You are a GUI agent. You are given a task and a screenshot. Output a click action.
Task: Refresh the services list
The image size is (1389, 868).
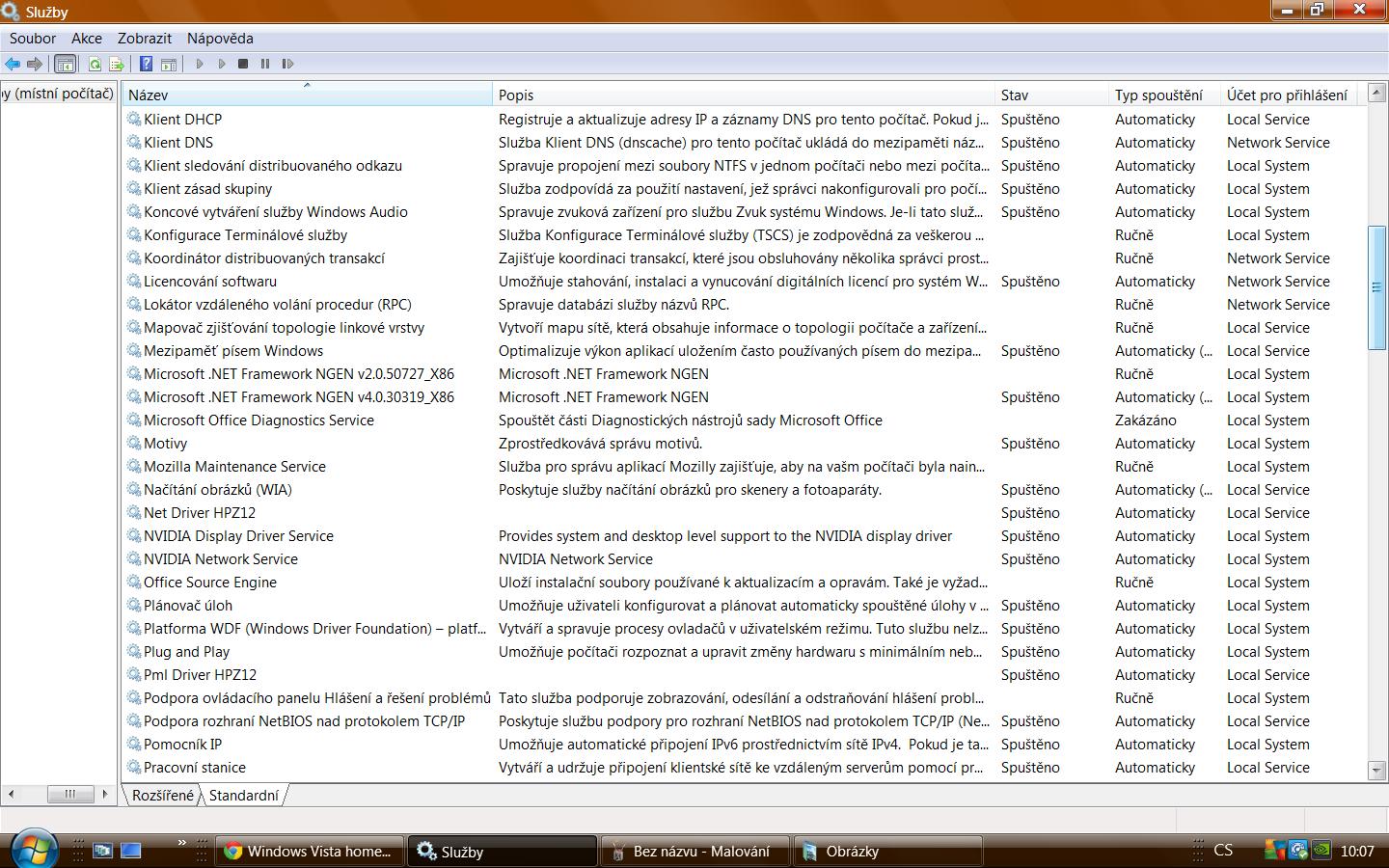(x=95, y=64)
